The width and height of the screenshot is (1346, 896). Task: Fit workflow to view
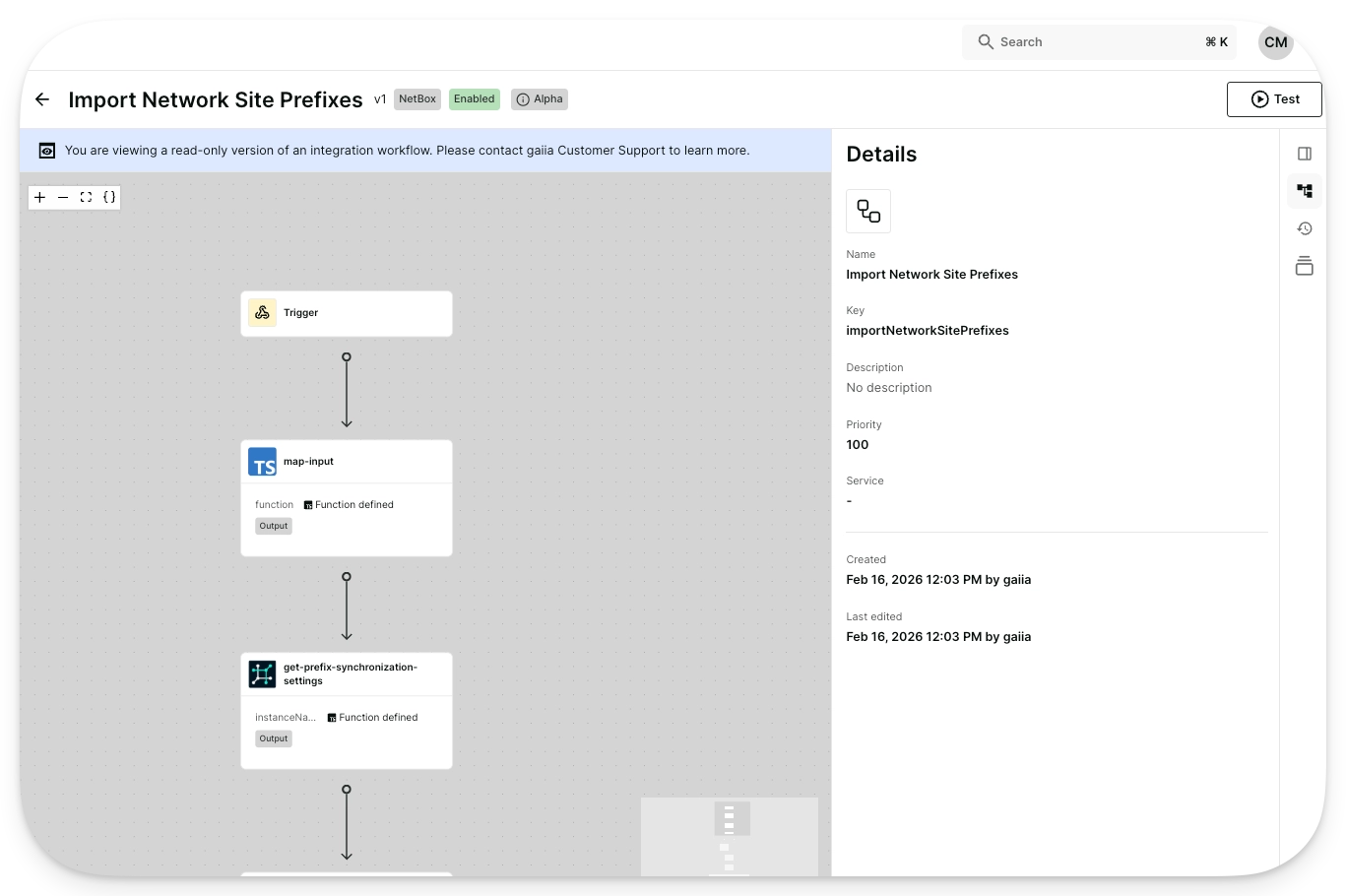coord(86,197)
